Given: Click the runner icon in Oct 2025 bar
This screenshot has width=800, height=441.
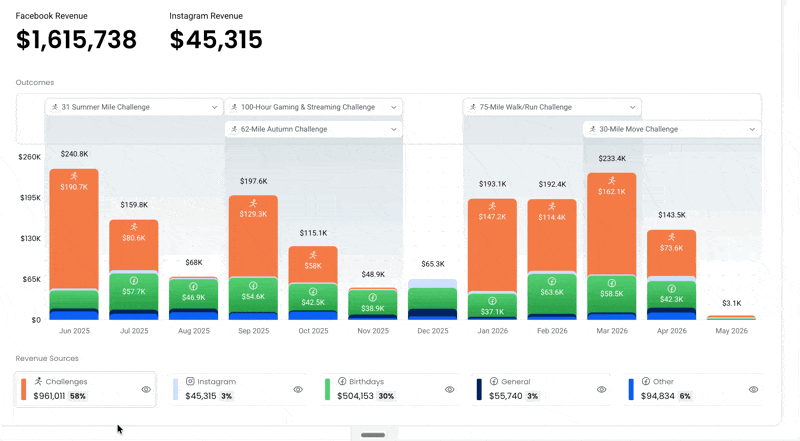Looking at the screenshot, I should (313, 255).
